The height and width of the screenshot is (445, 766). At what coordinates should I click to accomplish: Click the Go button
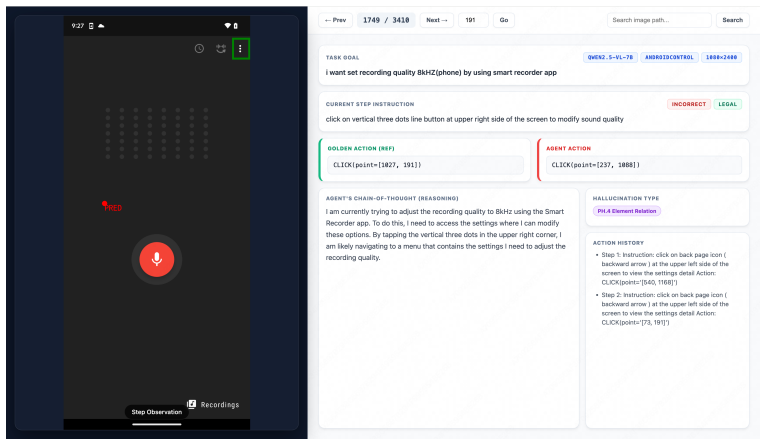coord(504,20)
